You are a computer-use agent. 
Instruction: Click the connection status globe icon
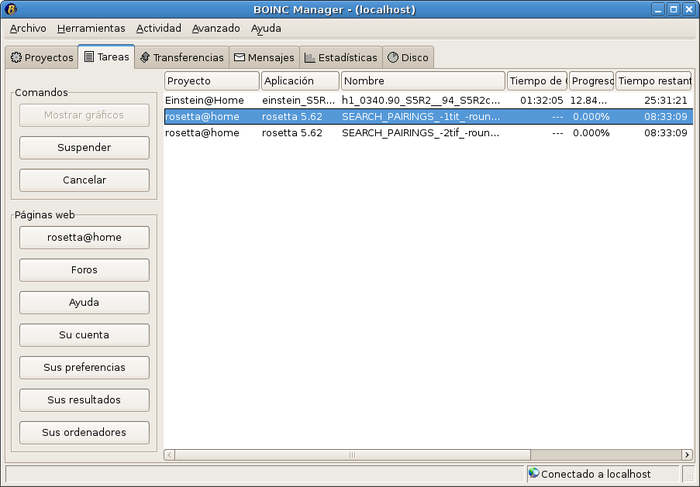click(x=534, y=473)
